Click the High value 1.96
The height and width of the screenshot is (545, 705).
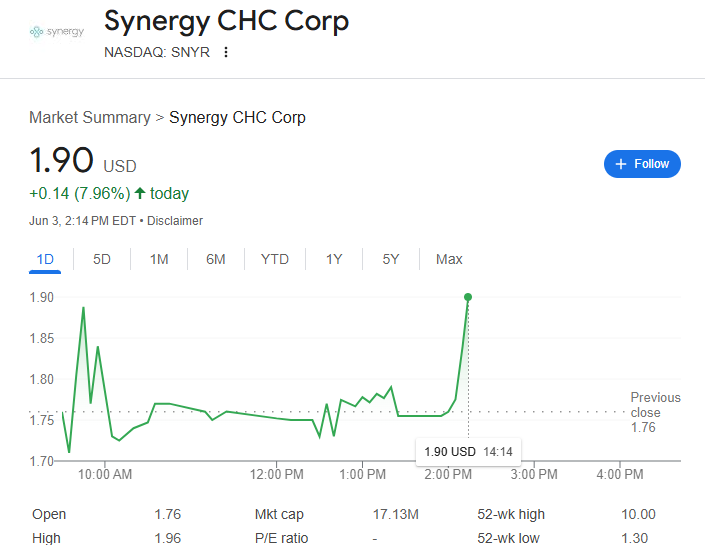click(167, 538)
